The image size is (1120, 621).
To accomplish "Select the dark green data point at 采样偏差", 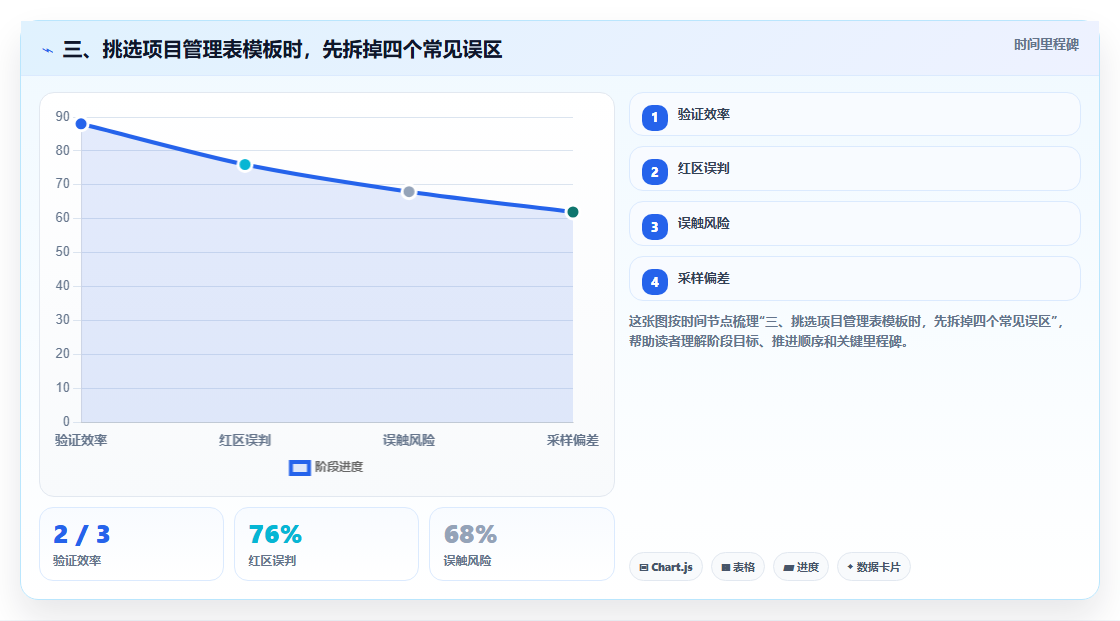I will pyautogui.click(x=572, y=212).
